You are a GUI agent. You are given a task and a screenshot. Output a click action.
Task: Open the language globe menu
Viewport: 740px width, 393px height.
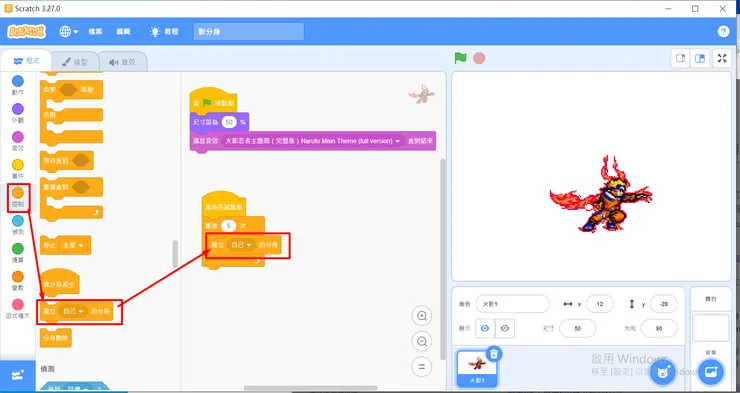(68, 32)
